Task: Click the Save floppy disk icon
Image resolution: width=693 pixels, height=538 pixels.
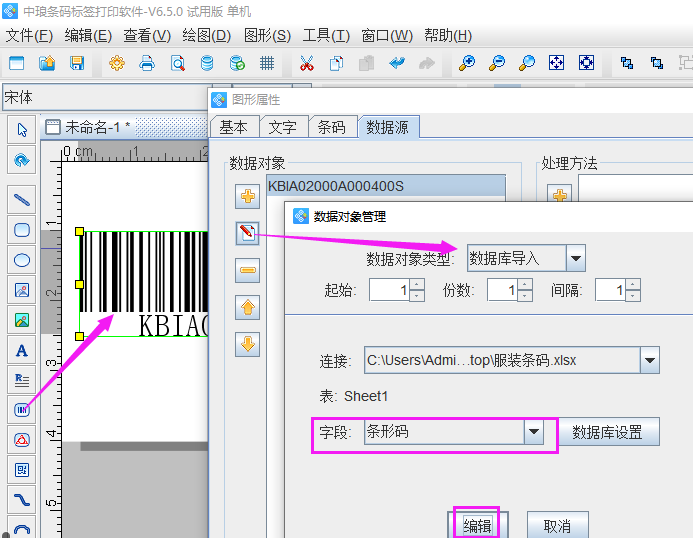Action: point(77,63)
